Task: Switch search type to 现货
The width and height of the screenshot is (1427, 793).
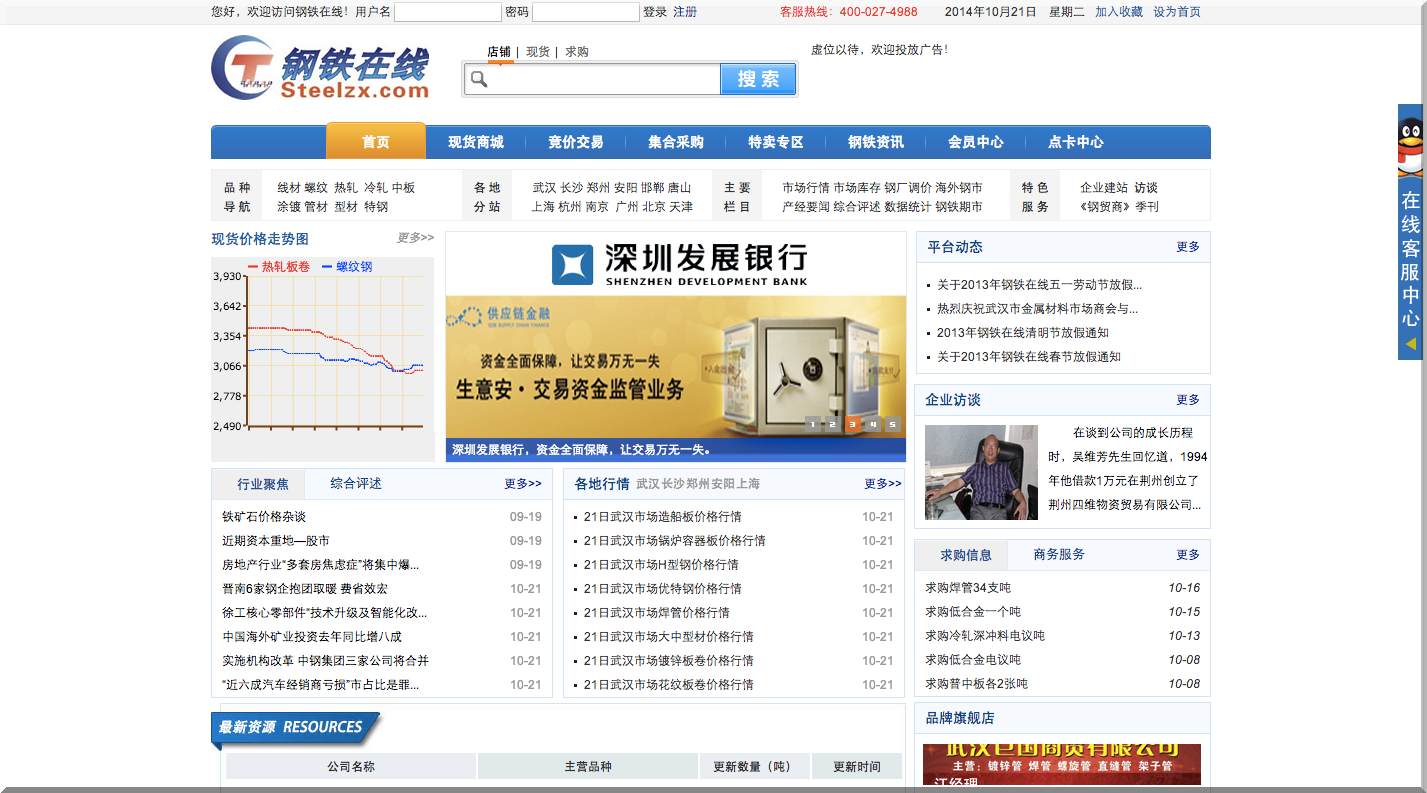Action: (x=537, y=51)
